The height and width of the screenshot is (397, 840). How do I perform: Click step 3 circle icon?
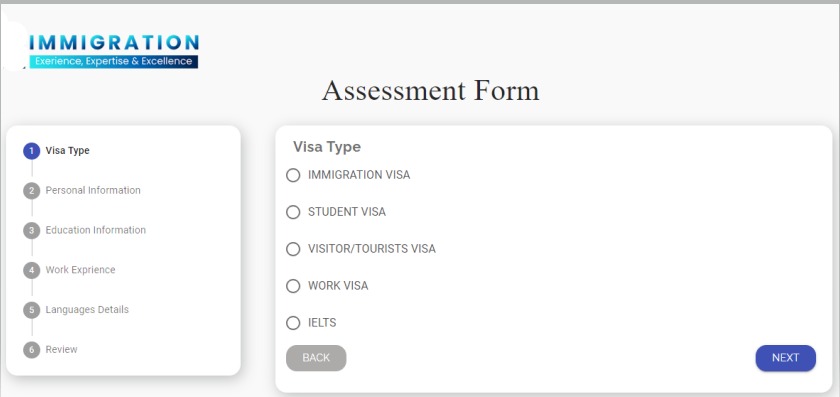[x=32, y=230]
